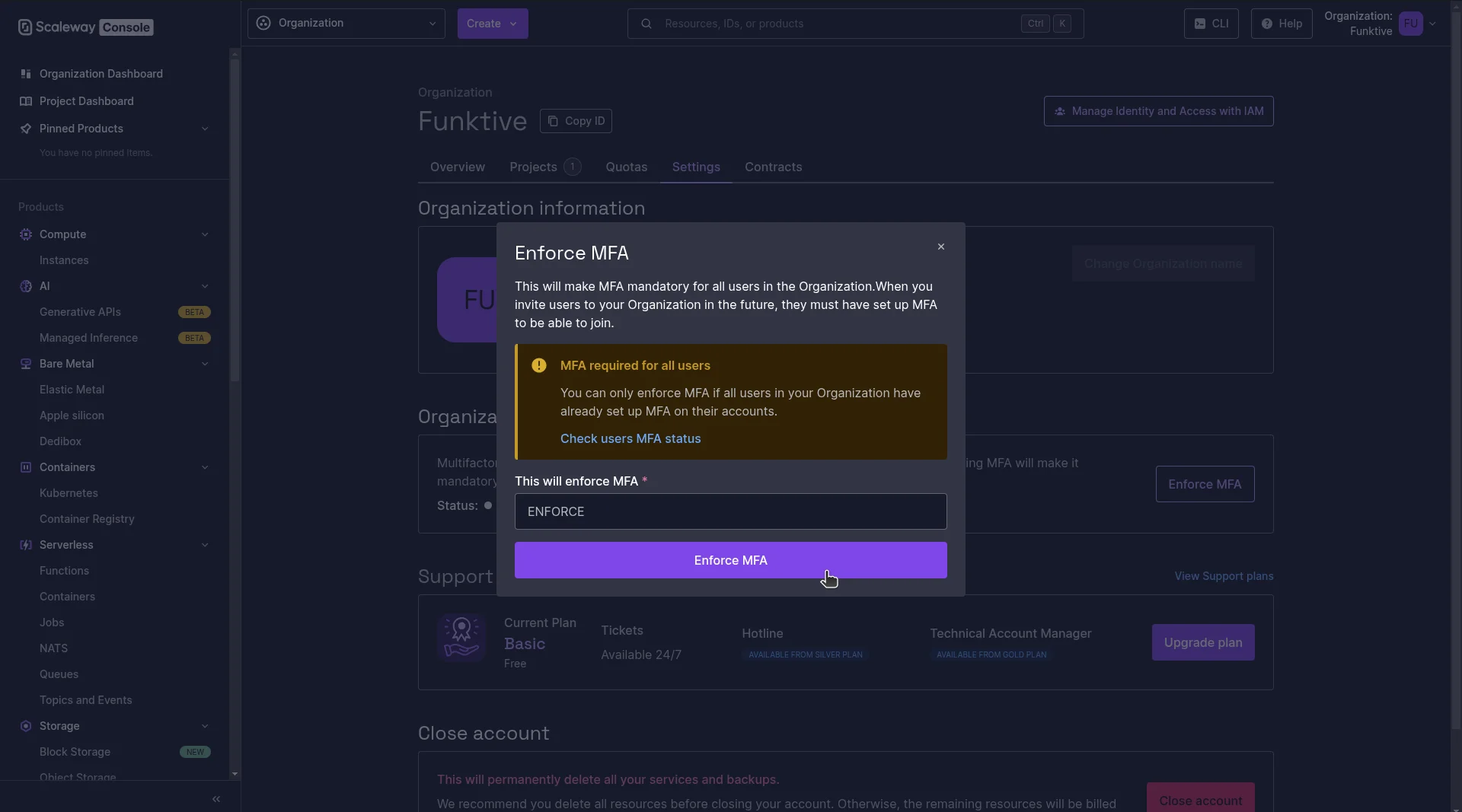The width and height of the screenshot is (1462, 812).
Task: Open the Create dropdown menu
Action: pos(493,24)
